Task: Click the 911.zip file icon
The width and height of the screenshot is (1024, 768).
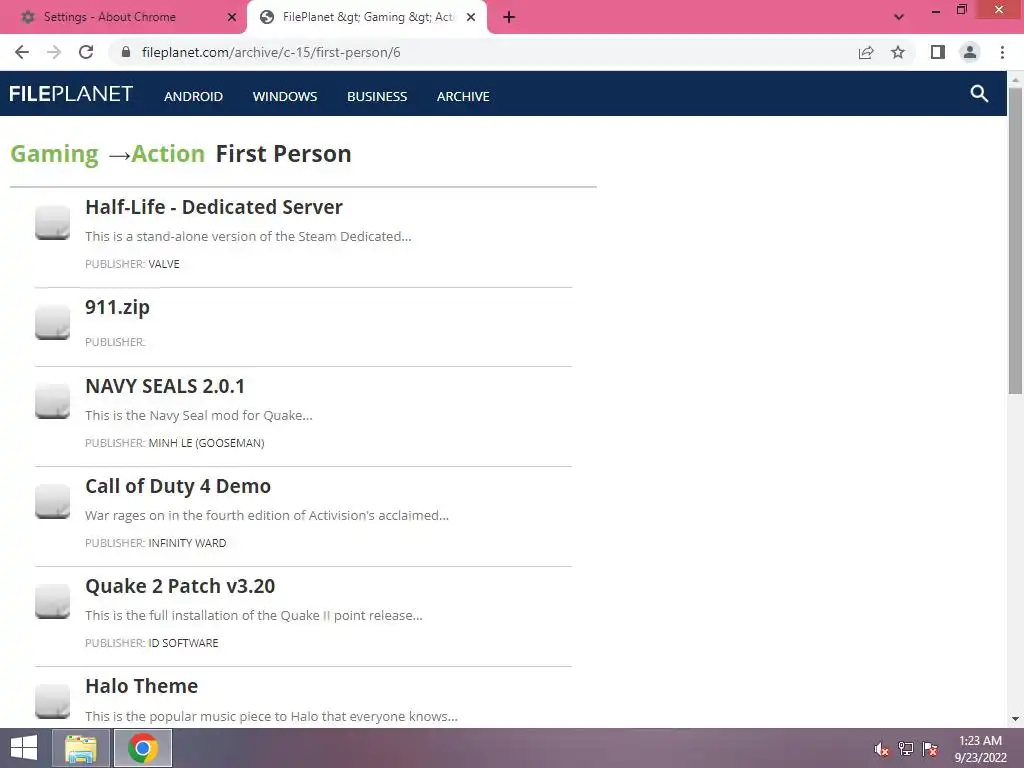Action: point(52,322)
